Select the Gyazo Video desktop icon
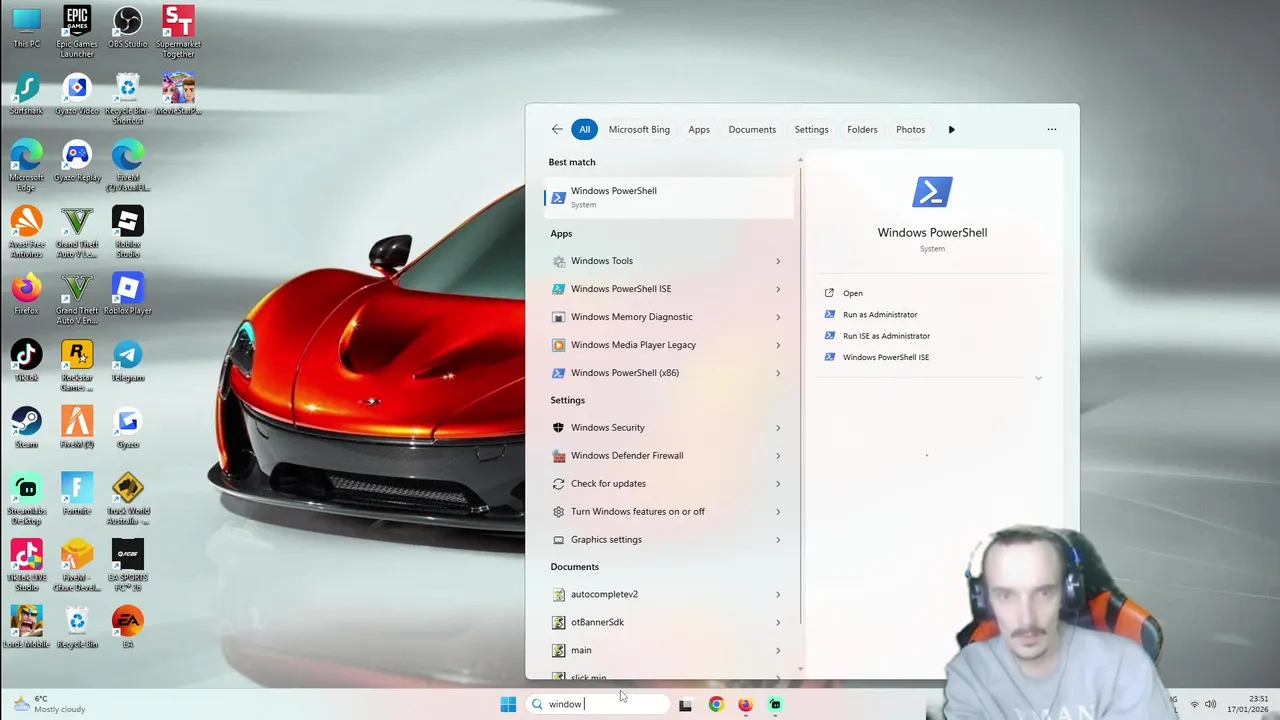The height and width of the screenshot is (720, 1280). 77,94
